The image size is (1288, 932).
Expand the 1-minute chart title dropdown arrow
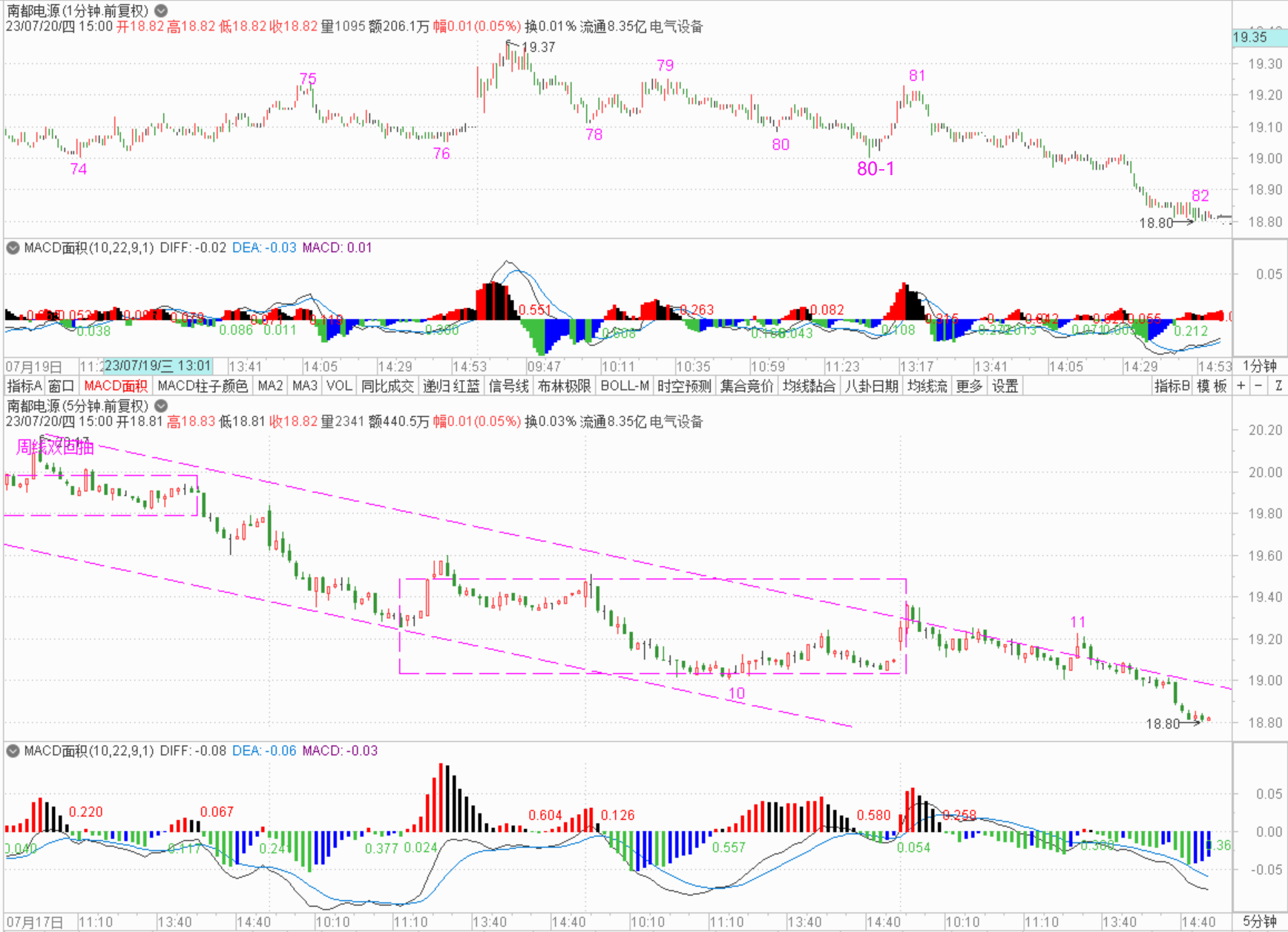click(x=161, y=11)
